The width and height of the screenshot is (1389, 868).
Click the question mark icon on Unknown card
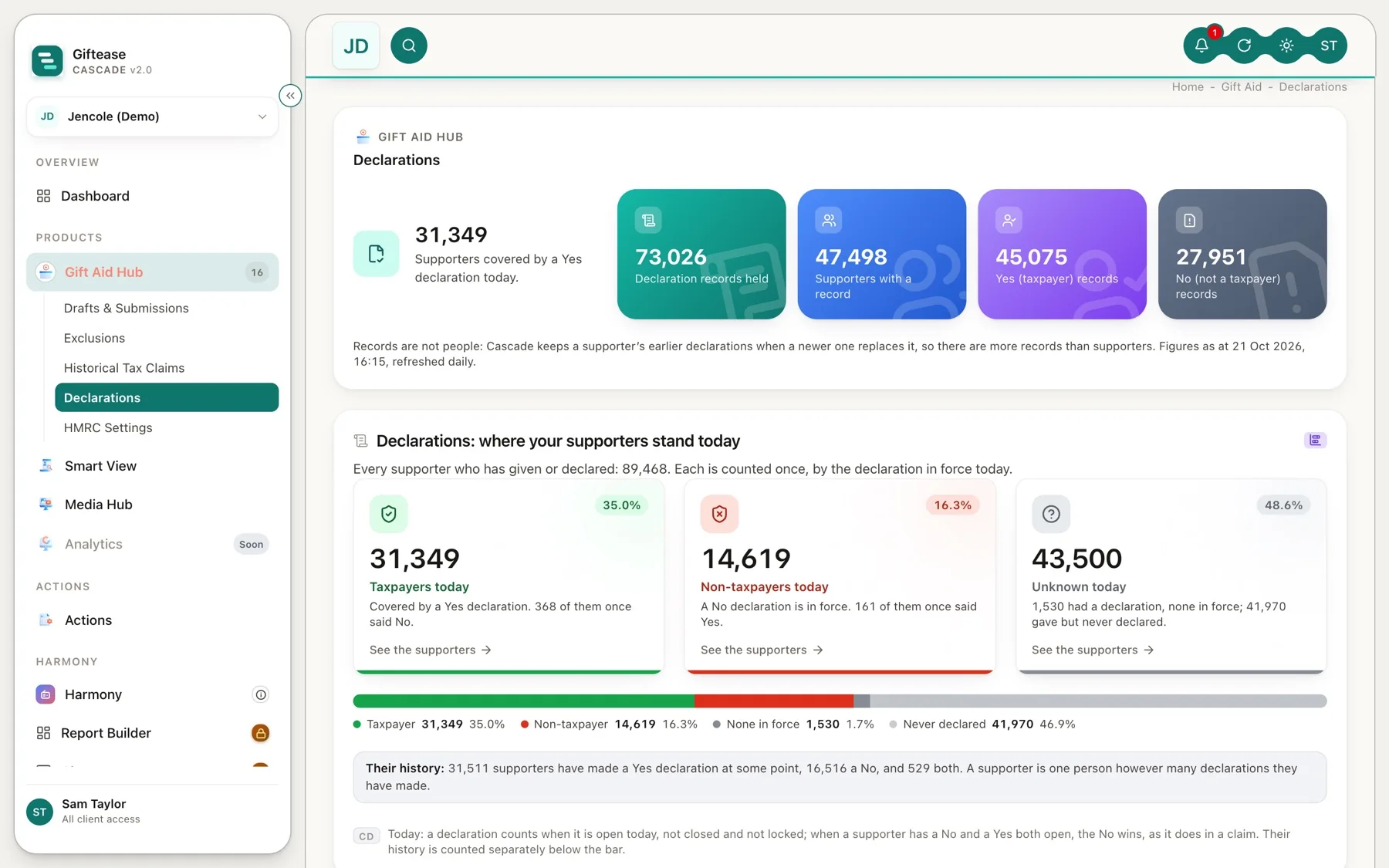[x=1051, y=514]
